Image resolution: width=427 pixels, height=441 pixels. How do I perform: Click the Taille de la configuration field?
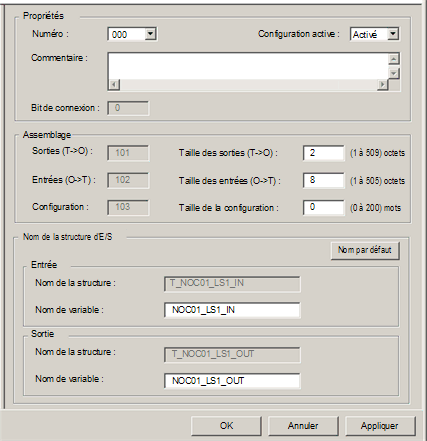click(x=323, y=207)
